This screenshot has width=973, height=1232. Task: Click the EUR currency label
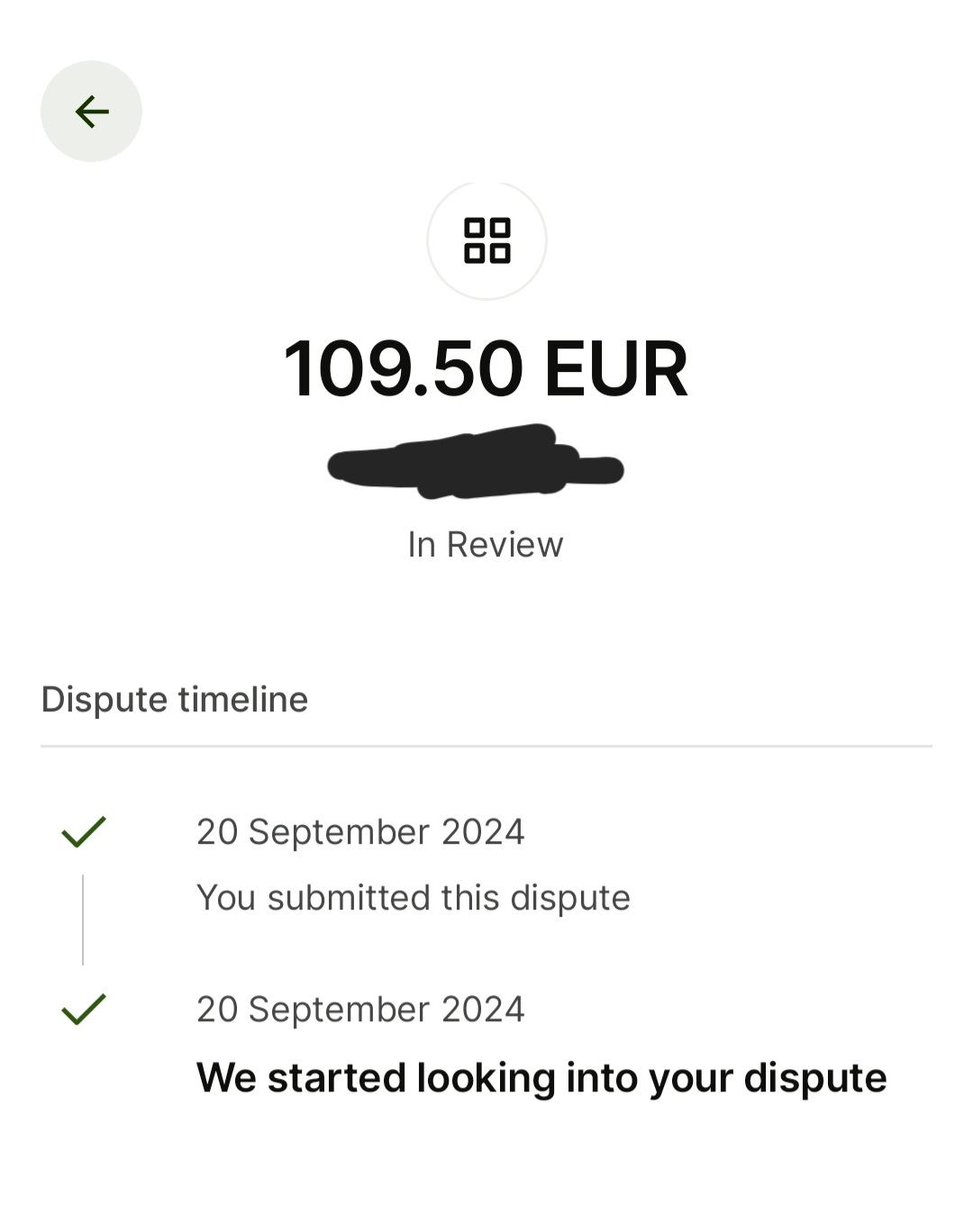click(x=615, y=369)
